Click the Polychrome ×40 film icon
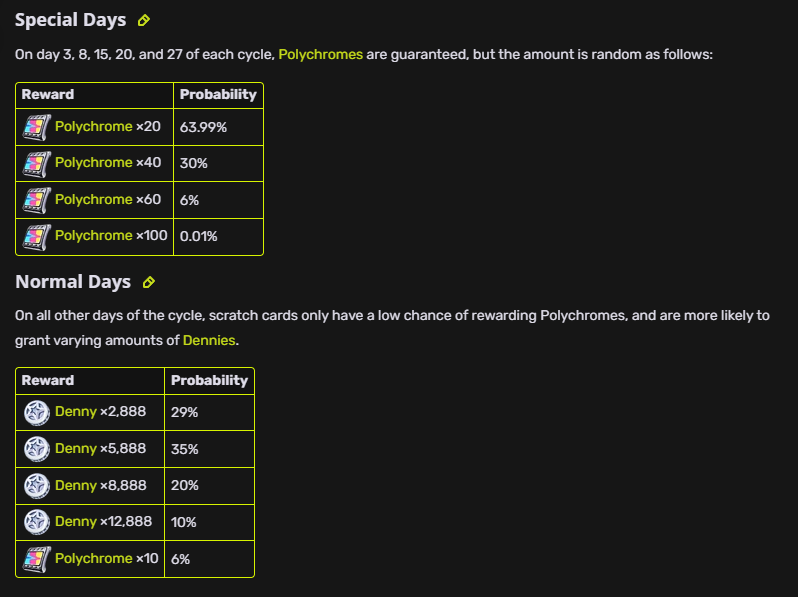Image resolution: width=798 pixels, height=597 pixels. point(37,164)
